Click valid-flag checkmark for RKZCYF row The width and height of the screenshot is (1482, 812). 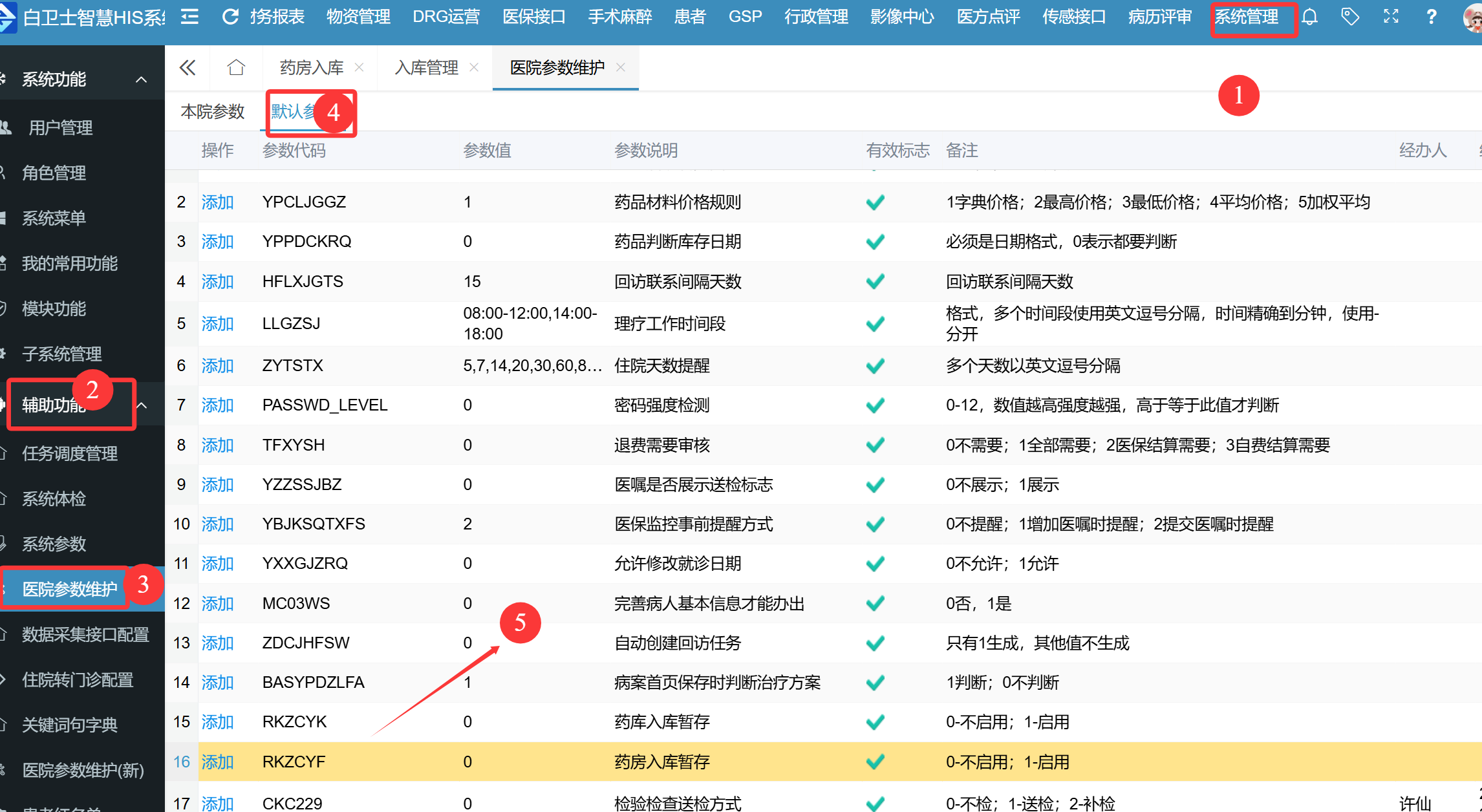[x=875, y=762]
